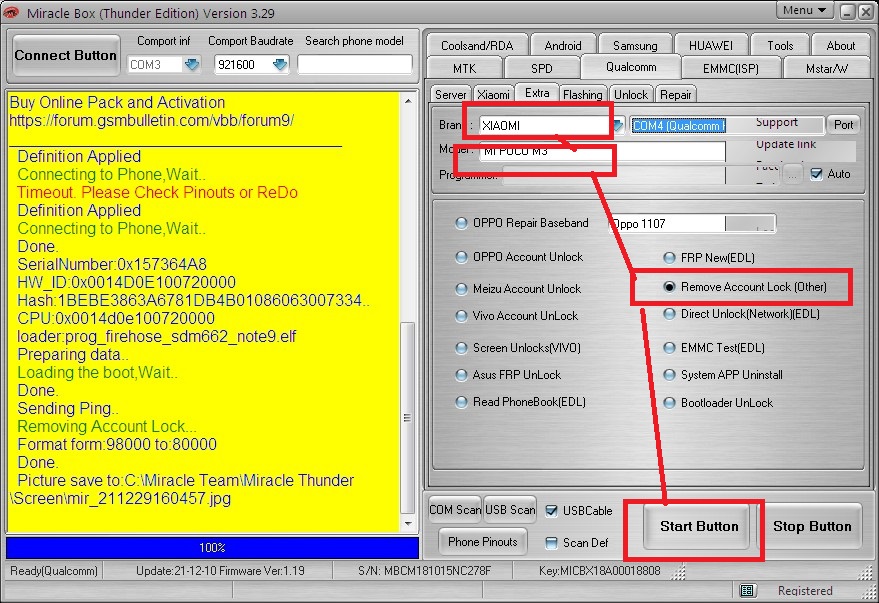Focus the Search phone model field

[x=355, y=64]
